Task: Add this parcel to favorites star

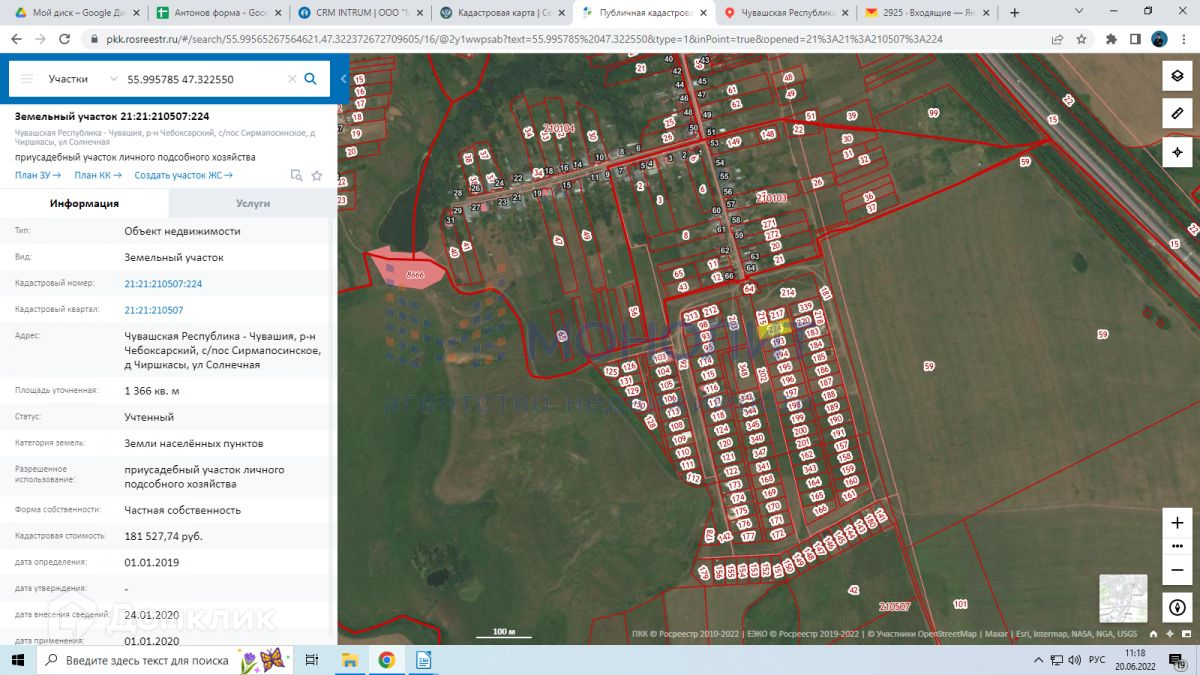Action: pos(317,175)
